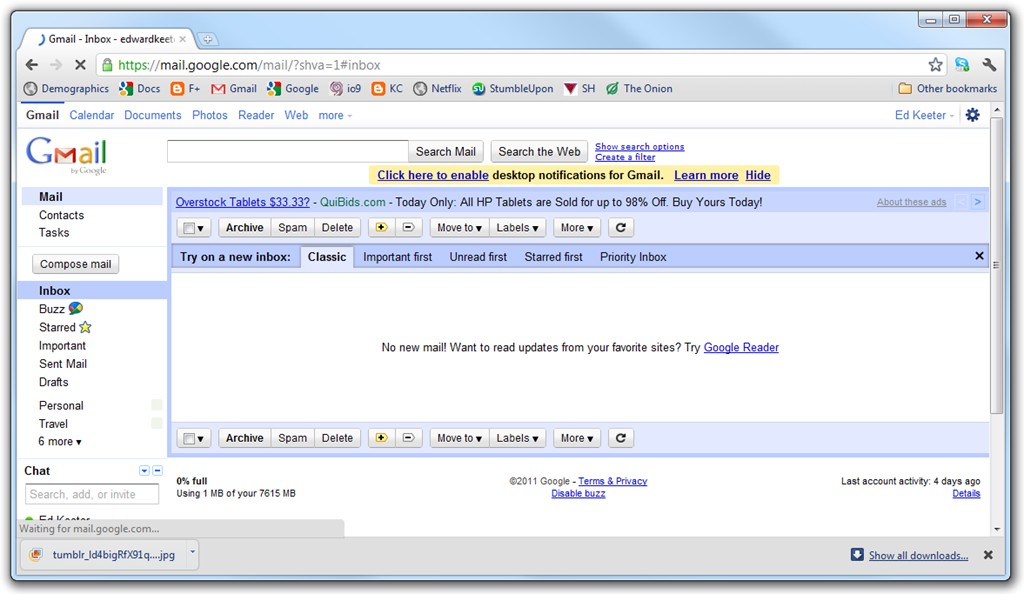Open the Gmail bookmark in the bookmarks bar
1024x594 pixels.
click(x=234, y=89)
